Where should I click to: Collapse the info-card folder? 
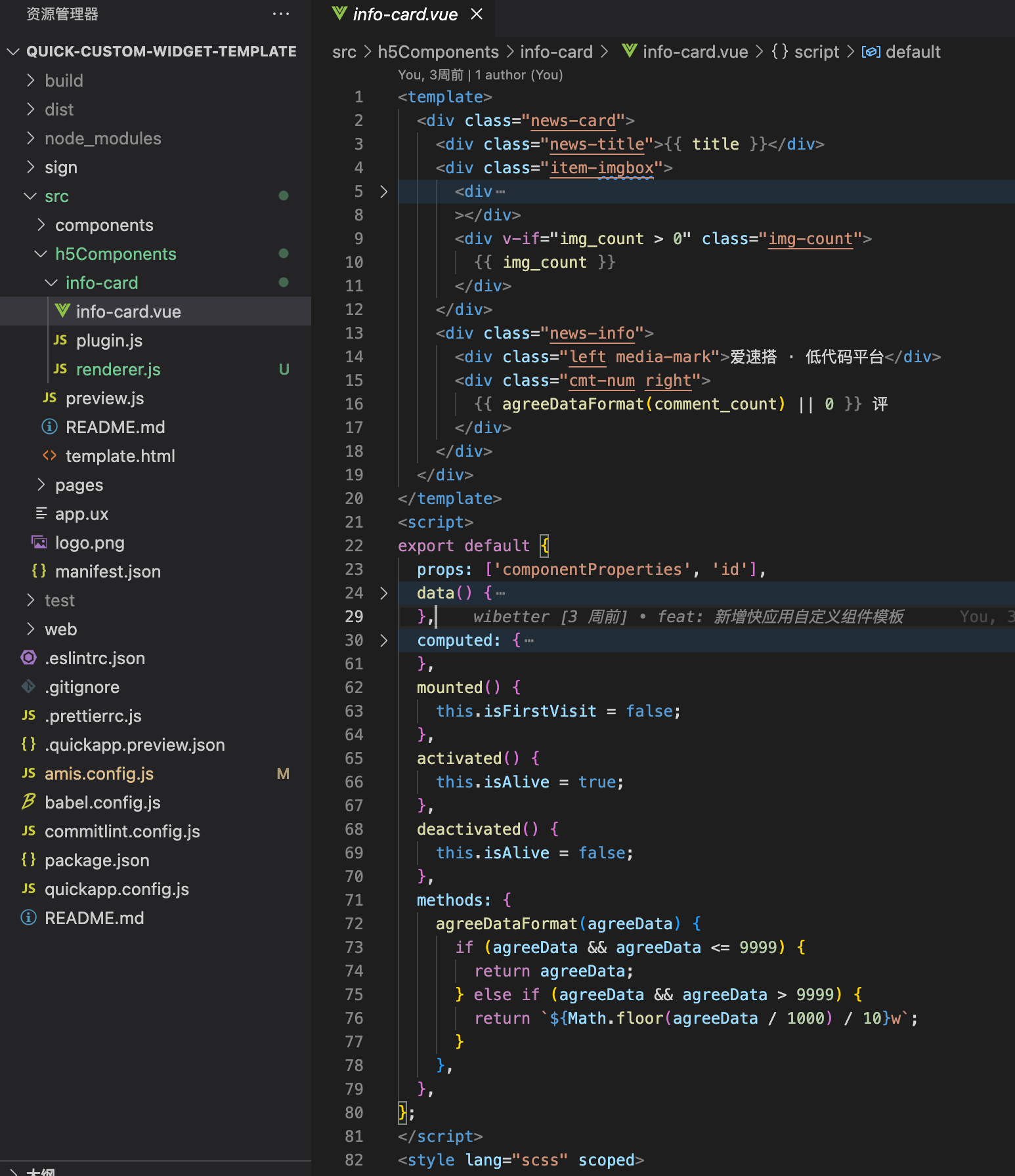click(x=51, y=282)
